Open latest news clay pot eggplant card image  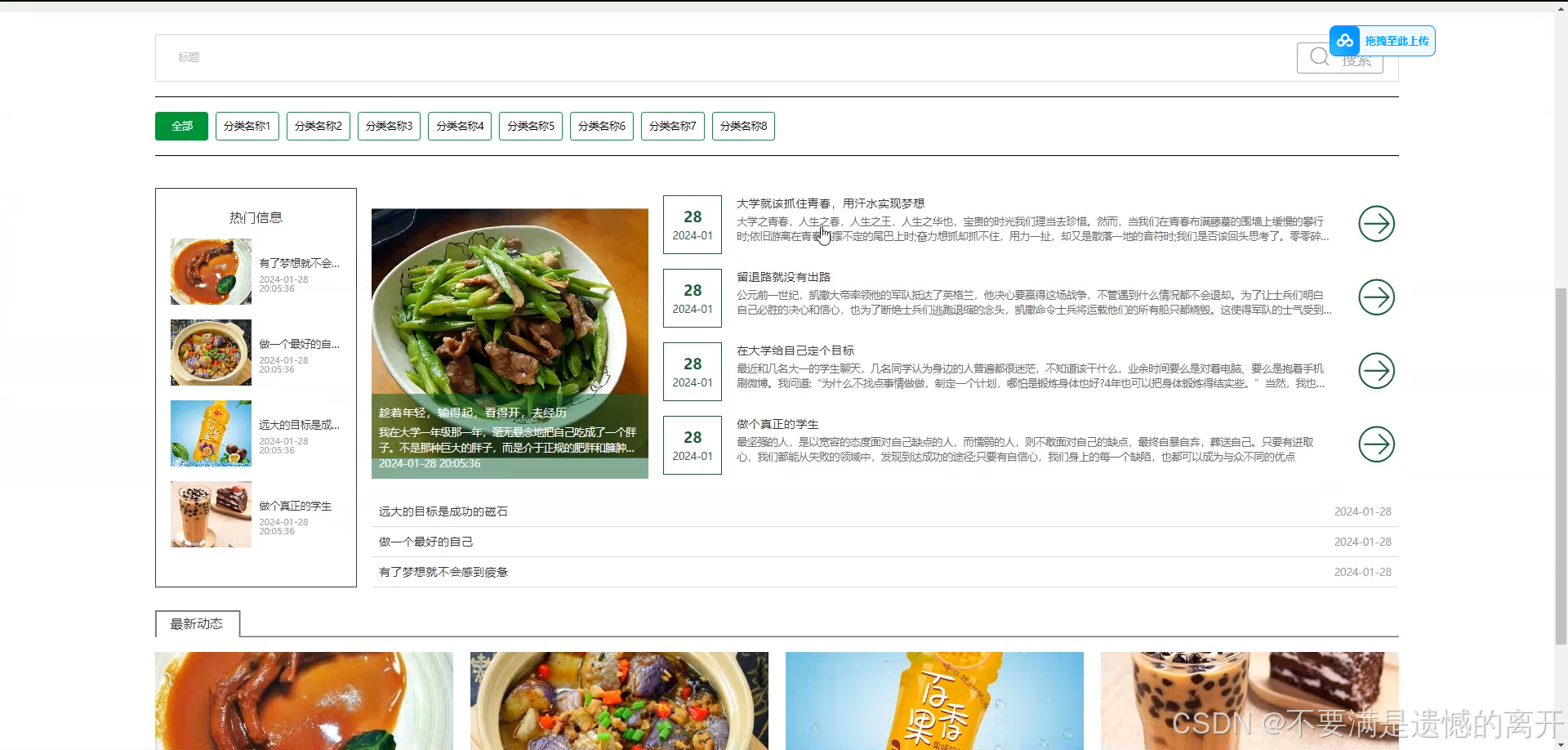(619, 701)
